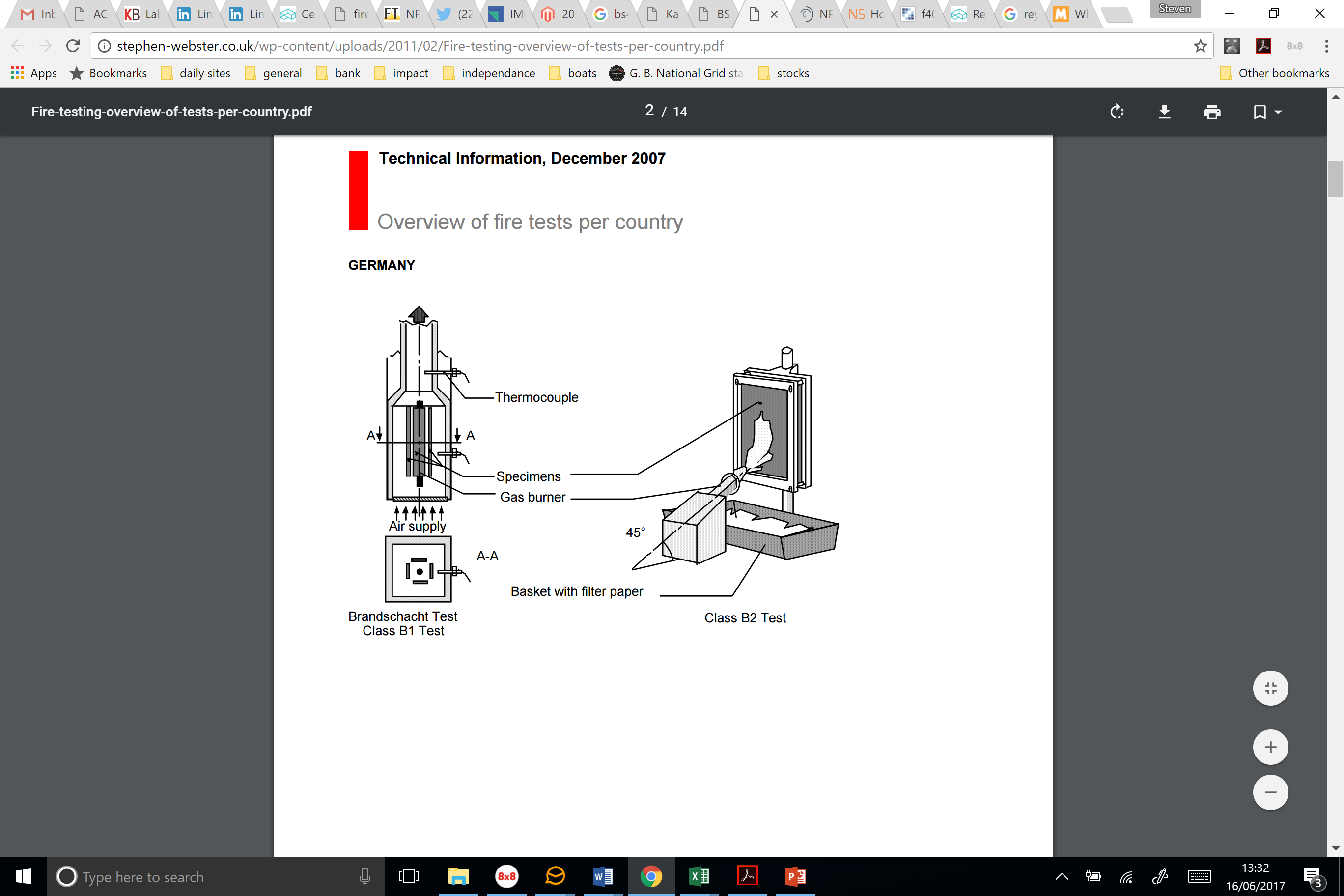Click the grey picture extension icon
This screenshot has height=896, width=1344.
pyautogui.click(x=1232, y=46)
